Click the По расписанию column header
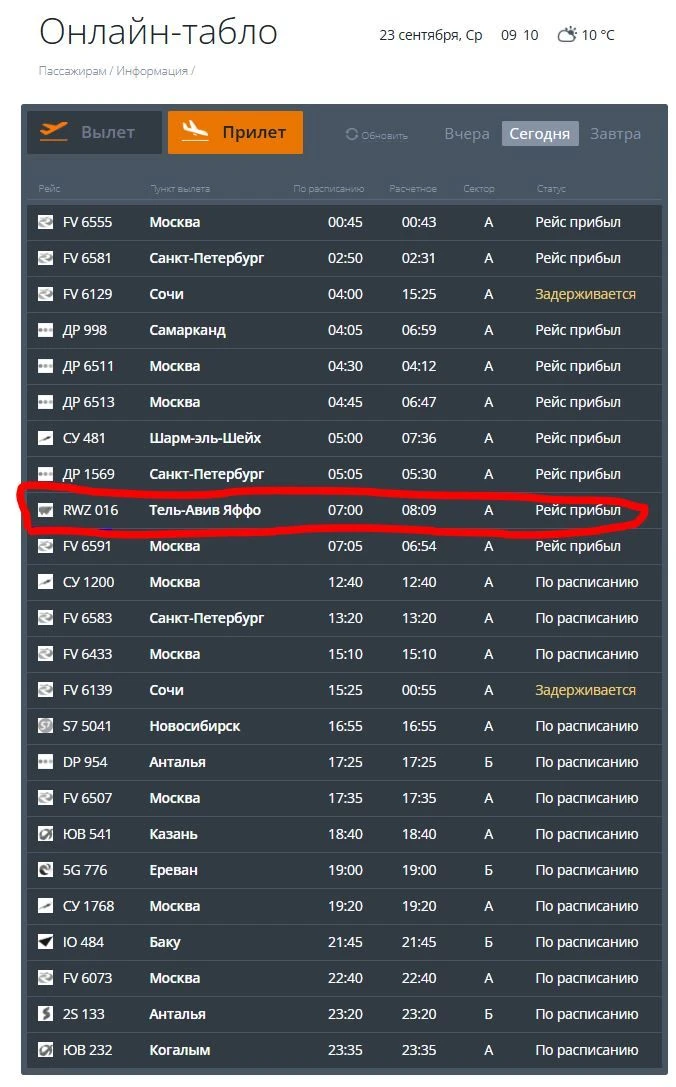Viewport: 676px width, 1087px height. coord(329,189)
